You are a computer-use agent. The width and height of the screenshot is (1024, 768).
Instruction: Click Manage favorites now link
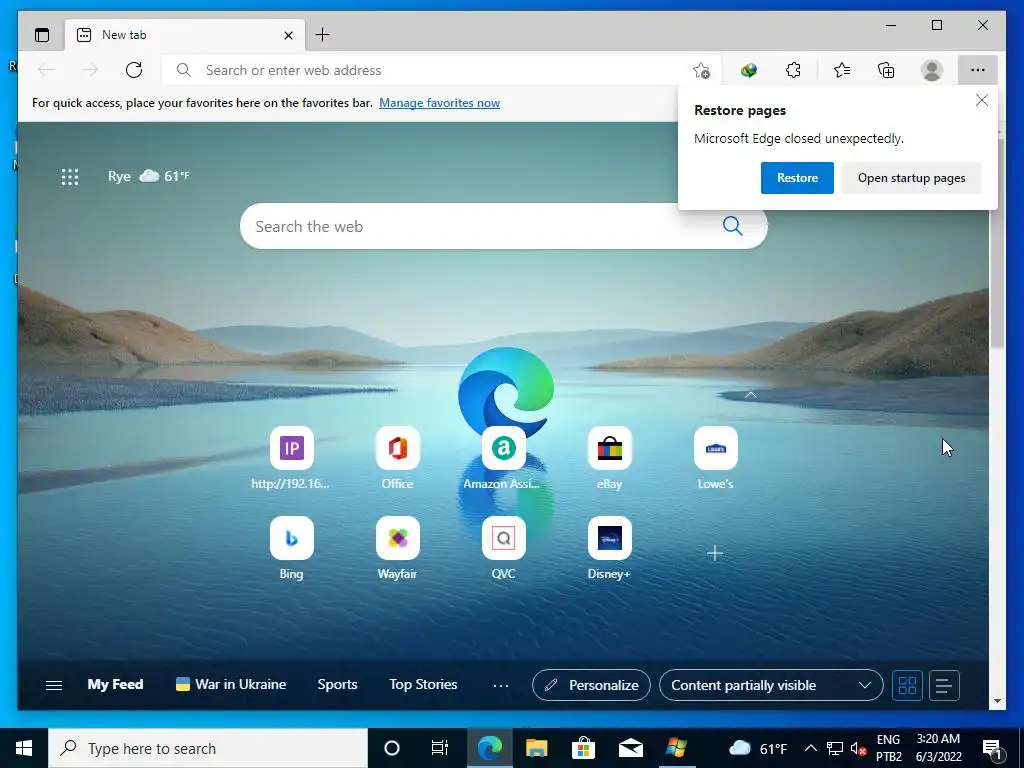(x=440, y=103)
